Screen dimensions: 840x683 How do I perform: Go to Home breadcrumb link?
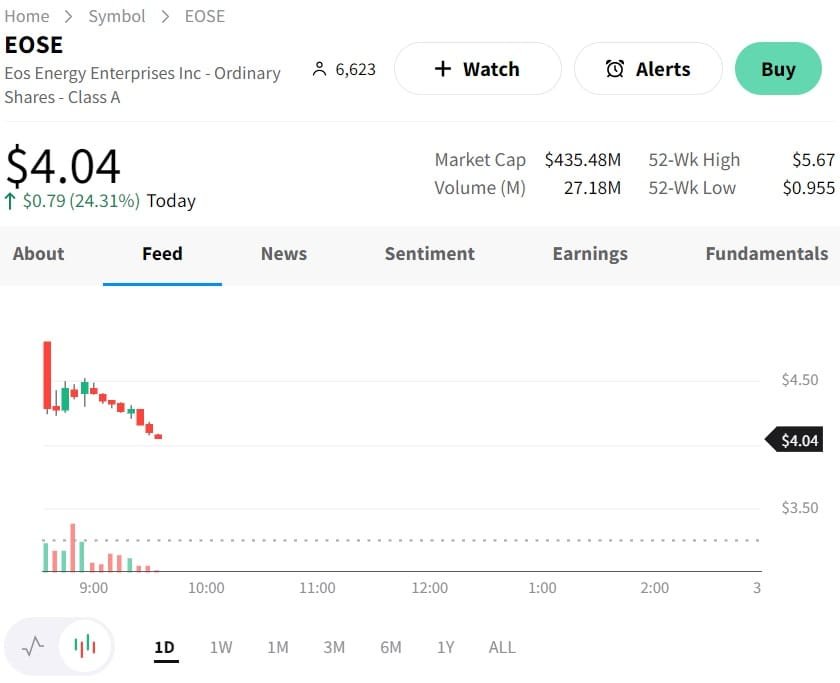click(x=27, y=16)
